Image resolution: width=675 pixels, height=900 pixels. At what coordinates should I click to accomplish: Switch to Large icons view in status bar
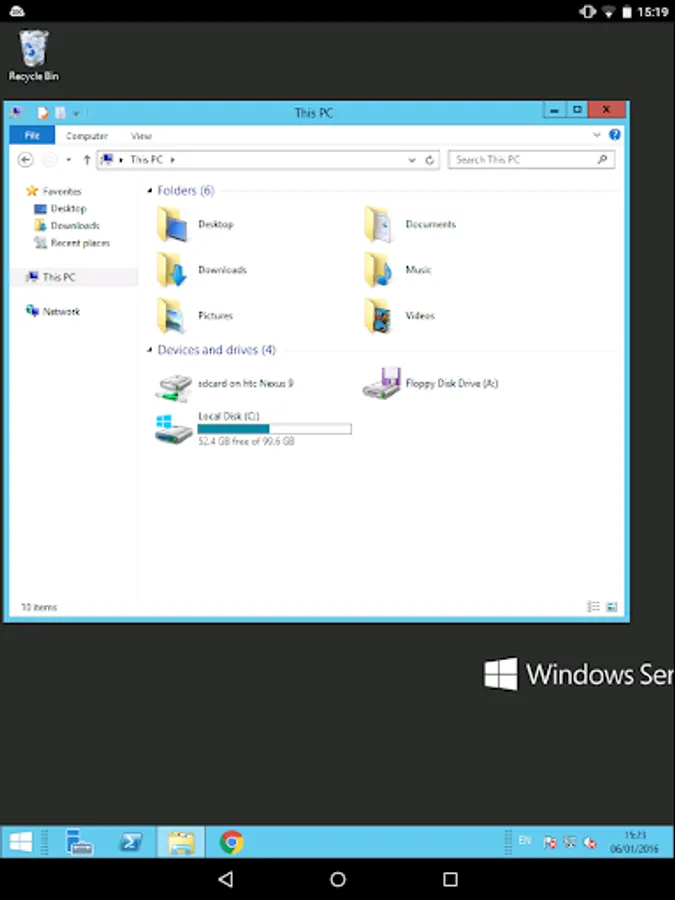pos(612,606)
